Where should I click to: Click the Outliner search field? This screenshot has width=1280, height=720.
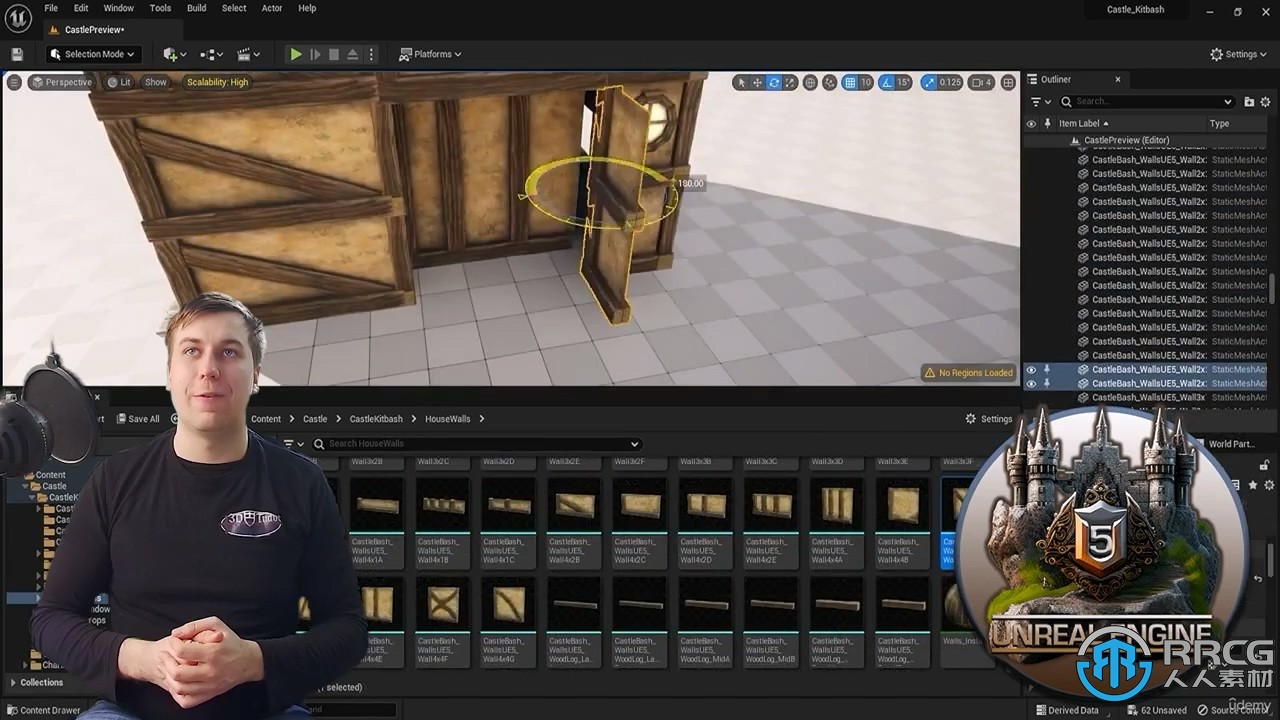click(x=1148, y=101)
